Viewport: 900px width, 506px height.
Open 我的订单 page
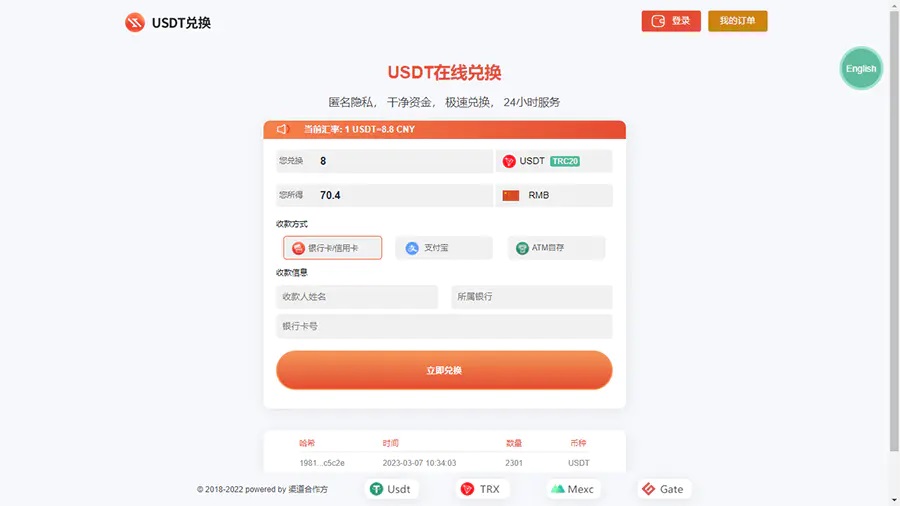[738, 21]
